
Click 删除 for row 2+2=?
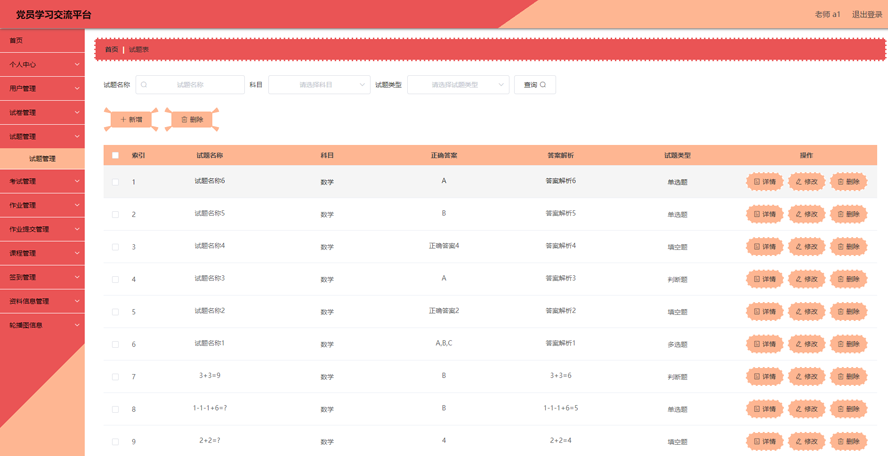[848, 441]
